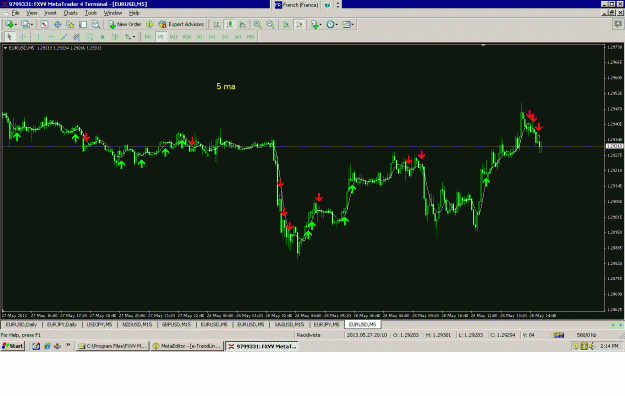The width and height of the screenshot is (625, 396).
Task: Open the File menu
Action: click(x=15, y=13)
